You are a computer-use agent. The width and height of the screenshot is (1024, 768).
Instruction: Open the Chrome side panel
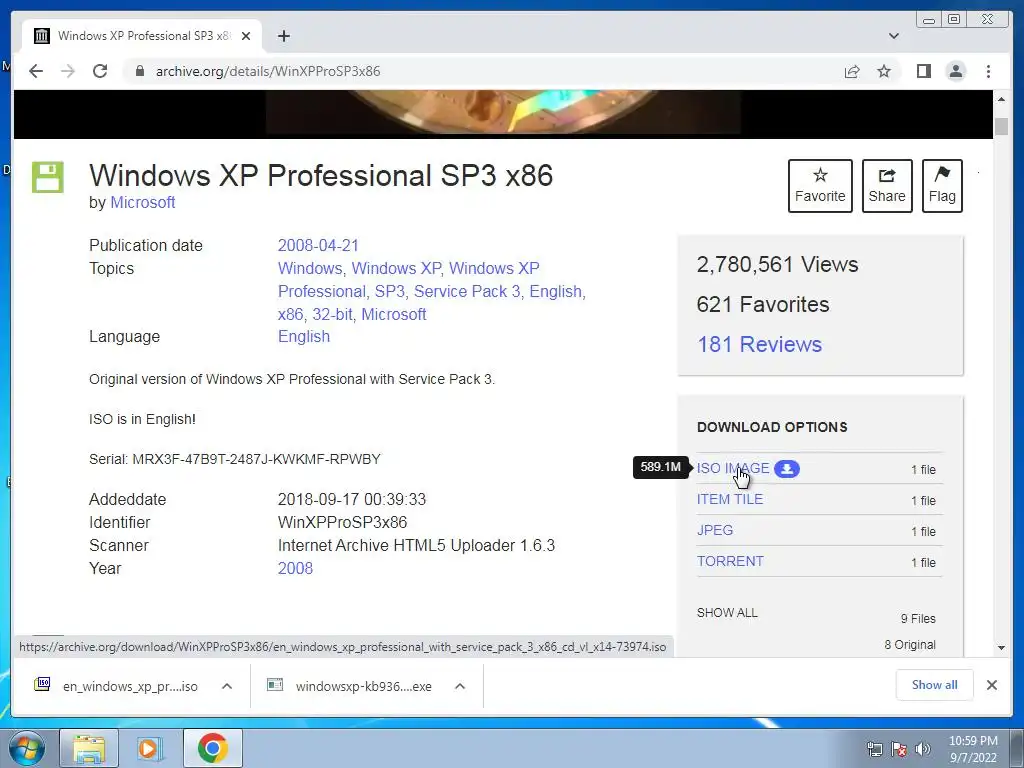click(923, 71)
